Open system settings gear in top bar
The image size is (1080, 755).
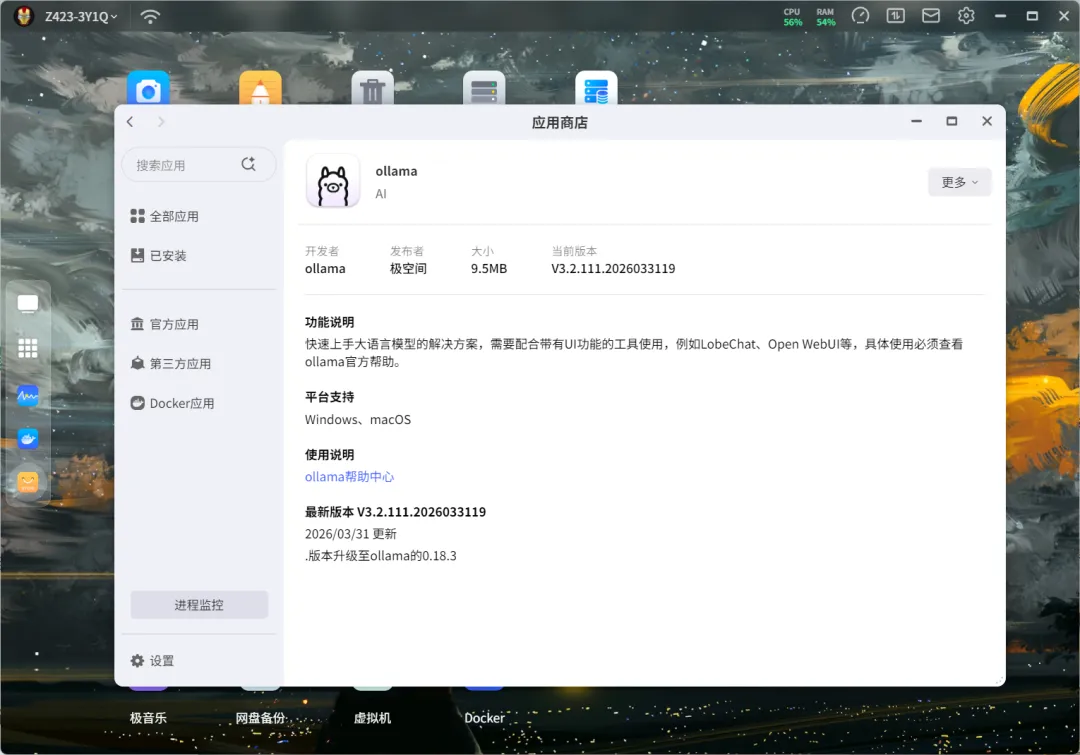966,15
